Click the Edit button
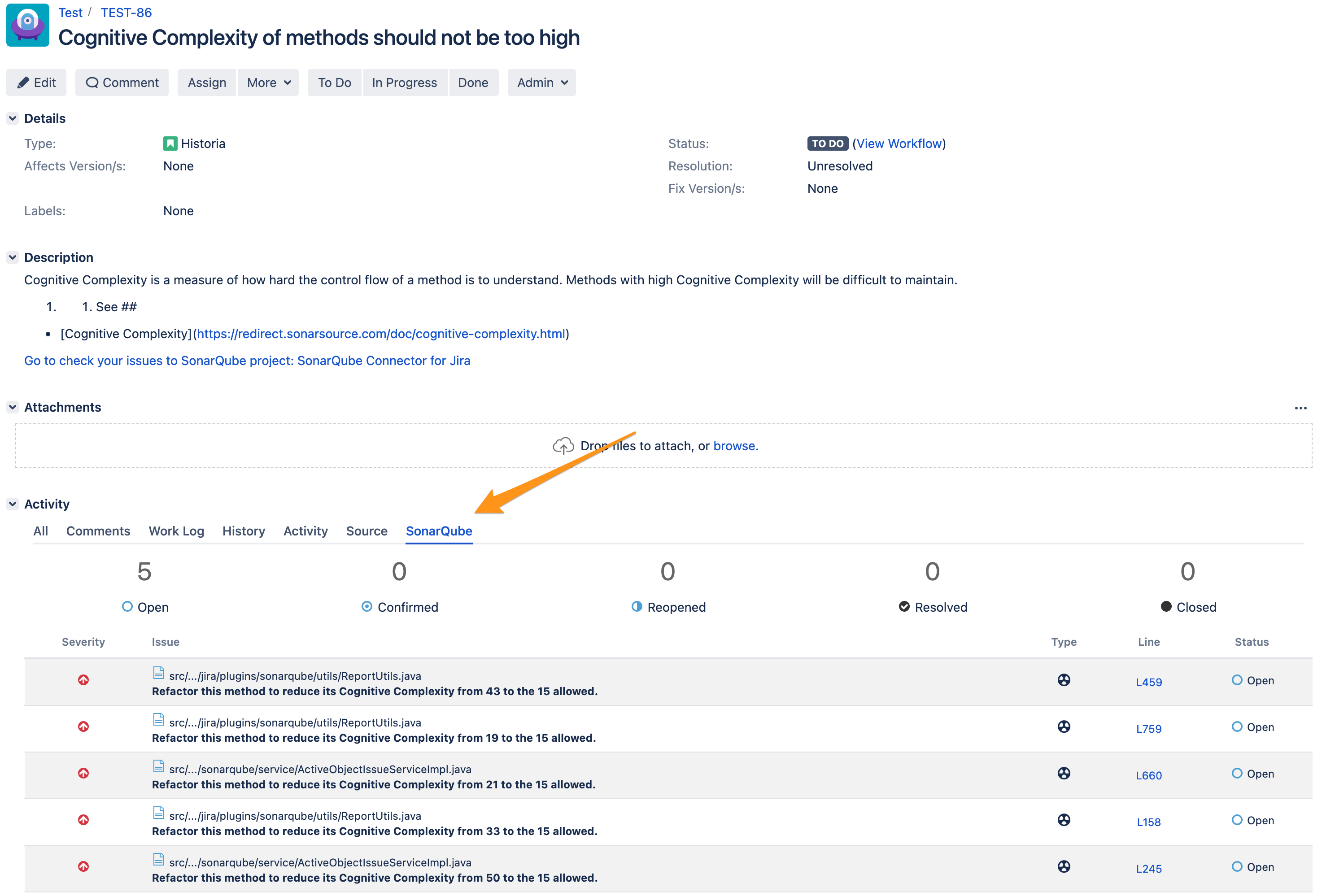Viewport: 1335px width, 896px height. pos(36,83)
